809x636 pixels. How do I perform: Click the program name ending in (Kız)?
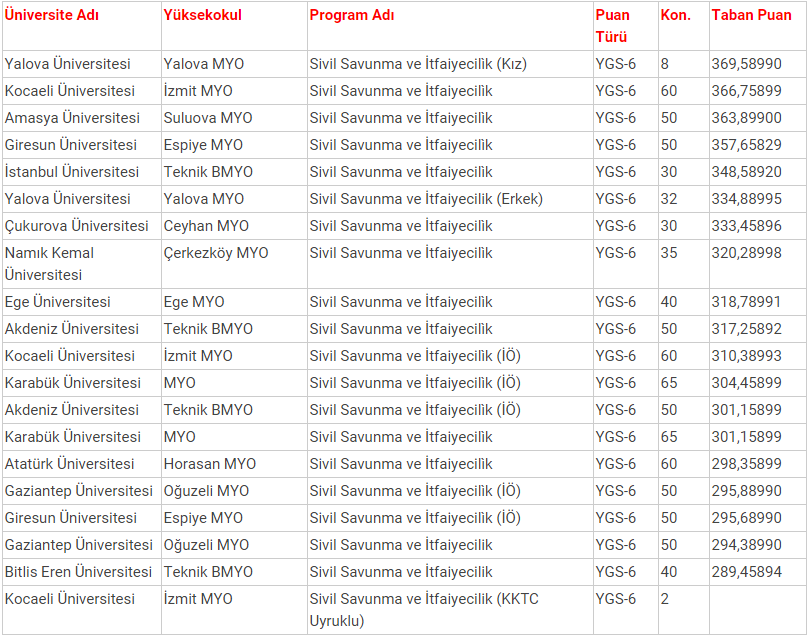[x=418, y=64]
